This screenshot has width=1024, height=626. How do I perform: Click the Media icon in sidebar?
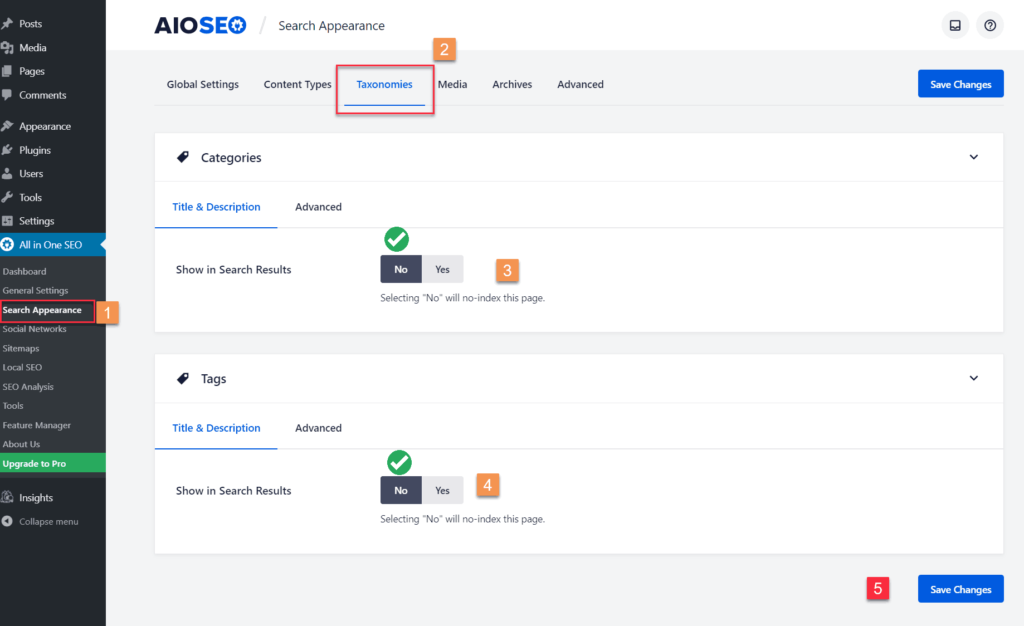pyautogui.click(x=7, y=48)
